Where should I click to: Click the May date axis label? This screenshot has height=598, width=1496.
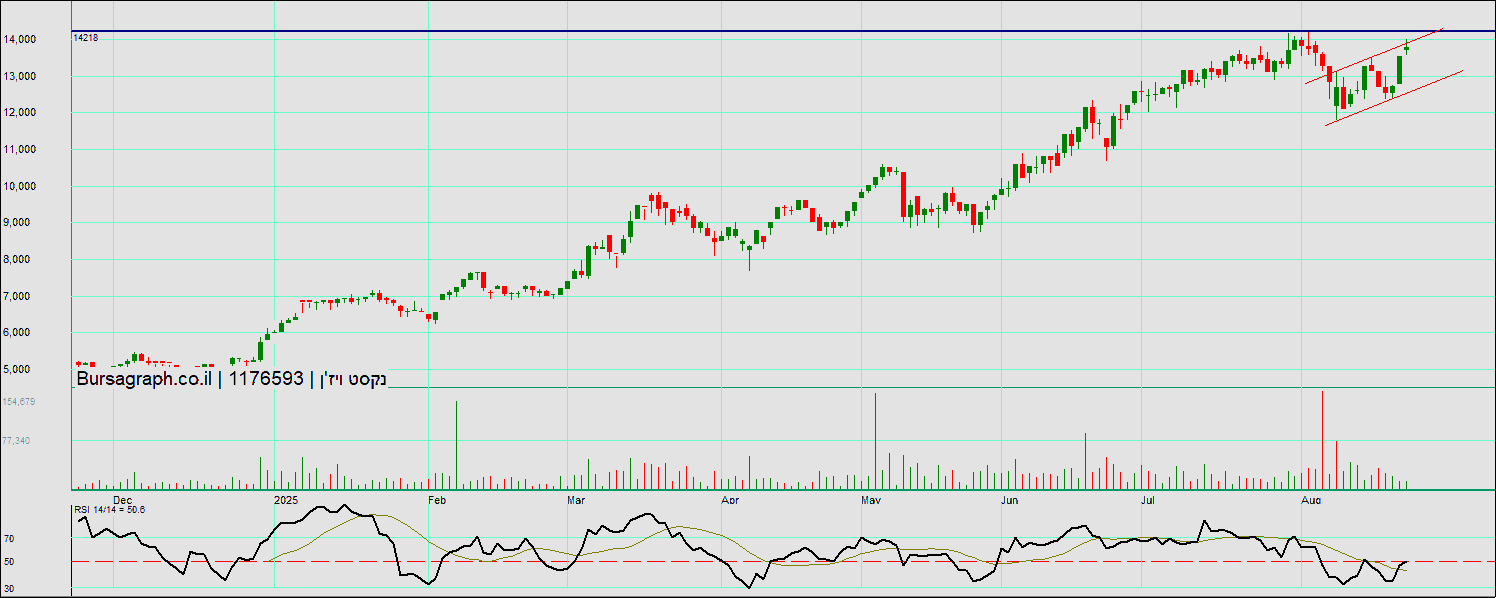[x=870, y=499]
